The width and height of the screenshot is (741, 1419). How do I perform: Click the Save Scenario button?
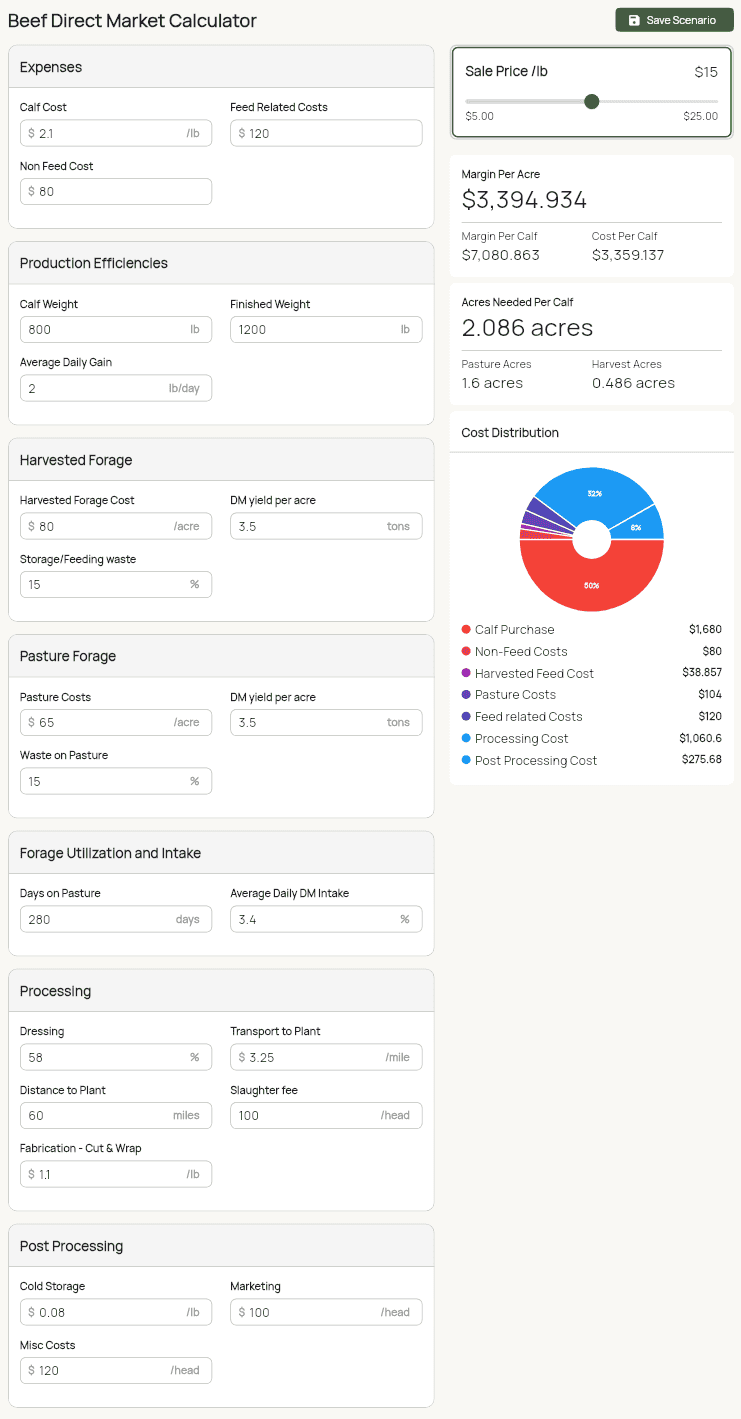674,20
